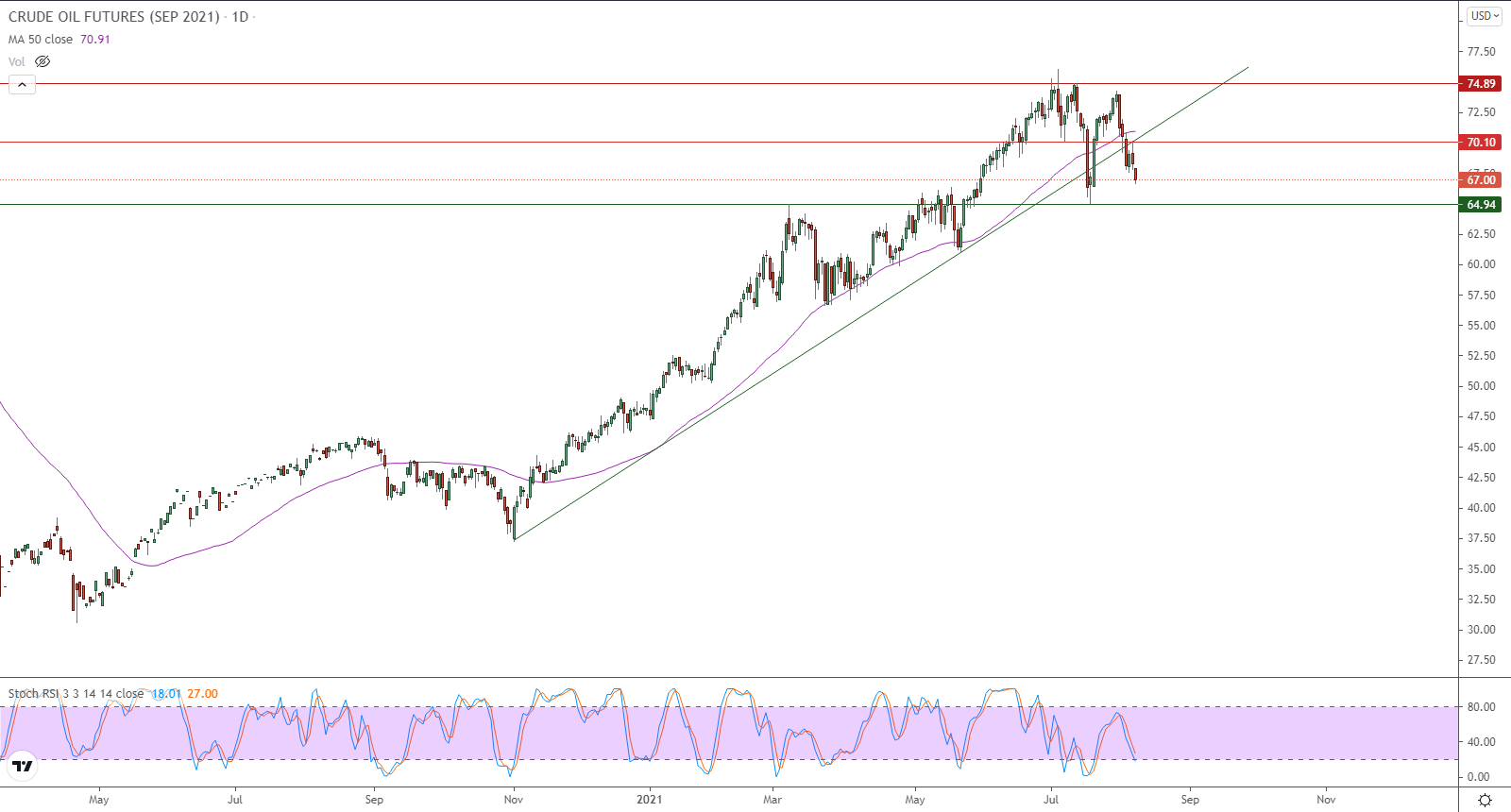The height and width of the screenshot is (812, 1511).
Task: Click the Stoch RSI value 27.00
Action: point(202,694)
